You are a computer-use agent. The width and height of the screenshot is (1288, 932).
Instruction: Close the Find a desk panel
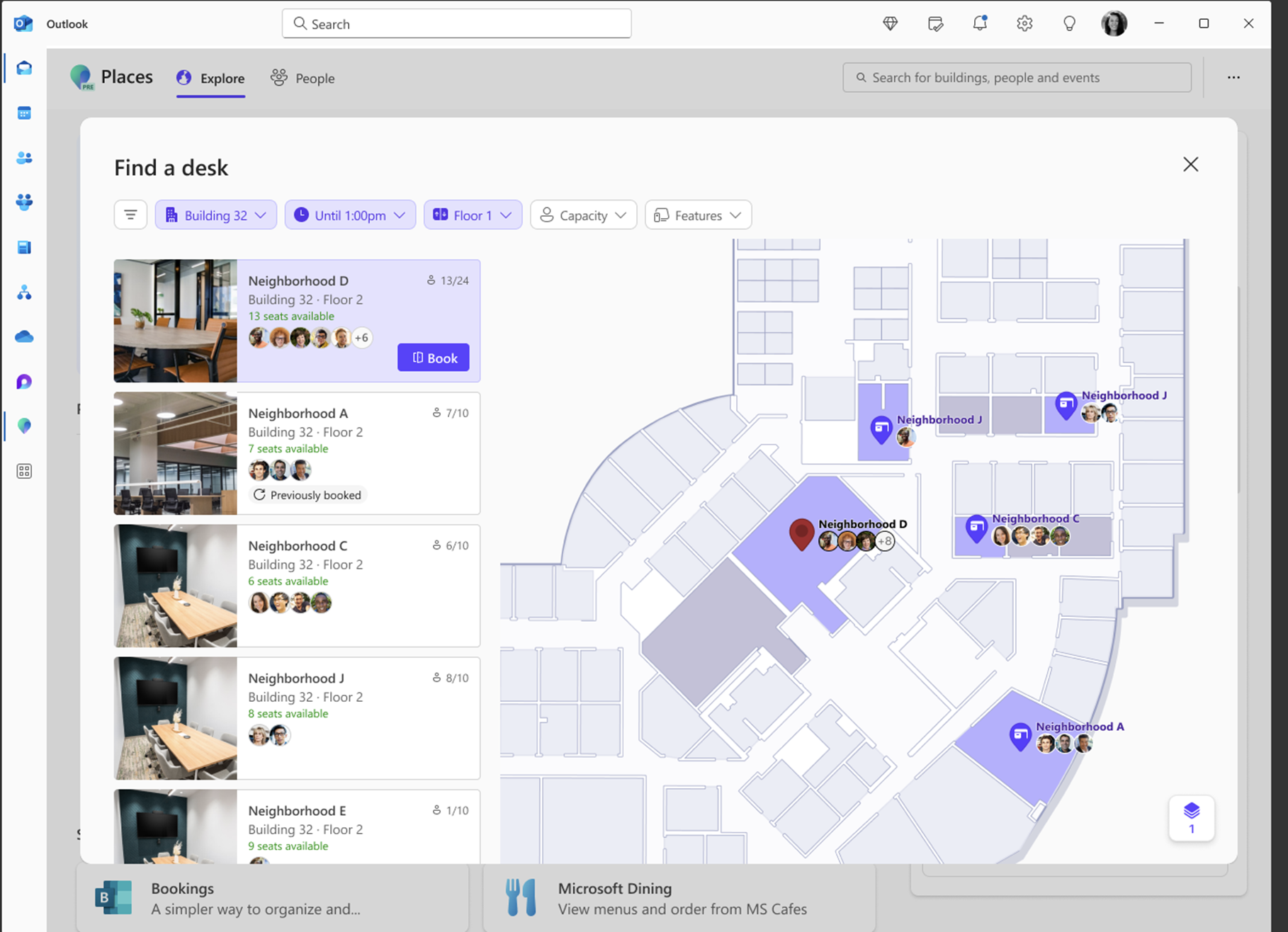point(1190,164)
